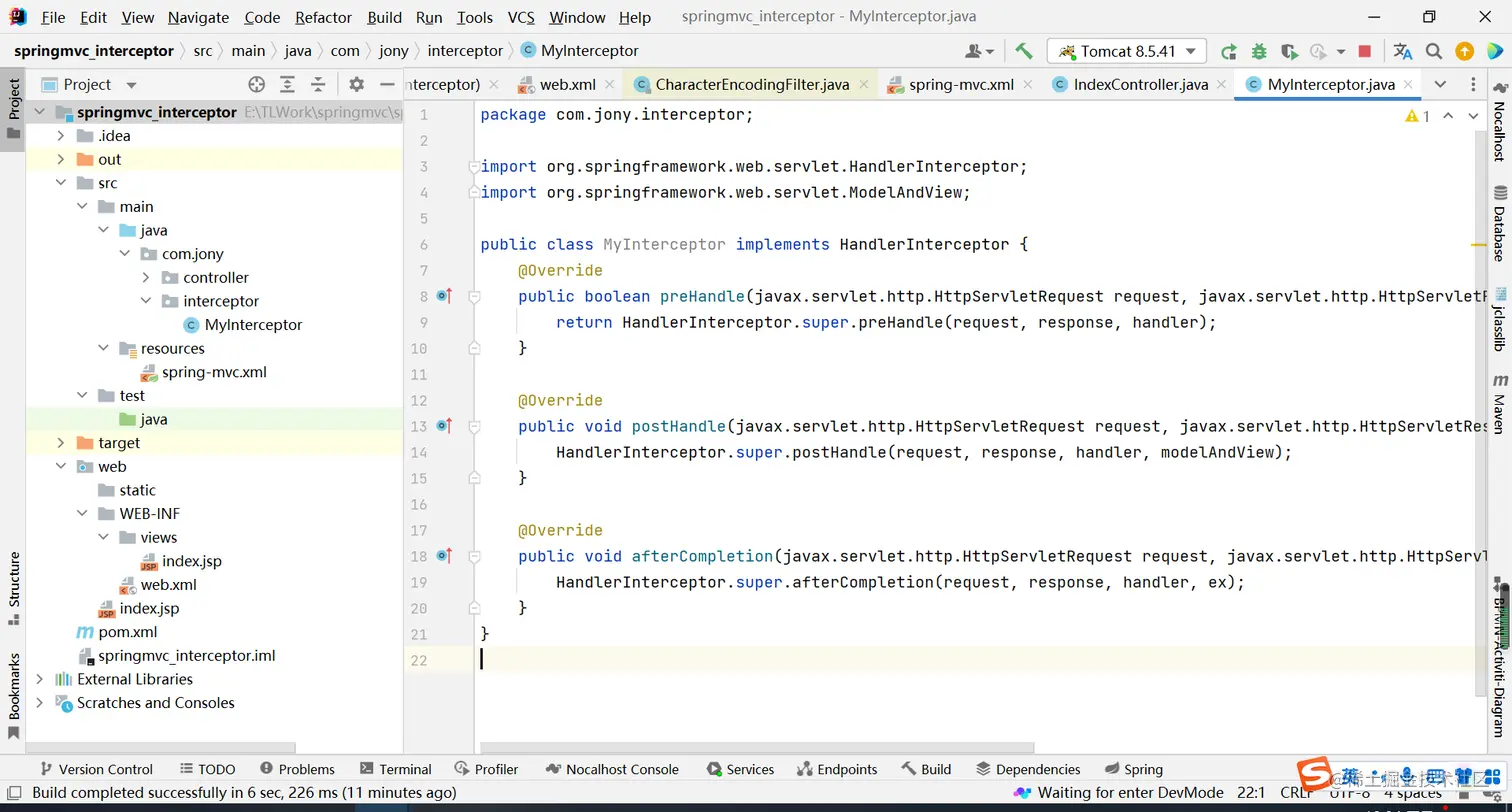Expand the controller package
Screen dimensions: 1512x812
146,277
